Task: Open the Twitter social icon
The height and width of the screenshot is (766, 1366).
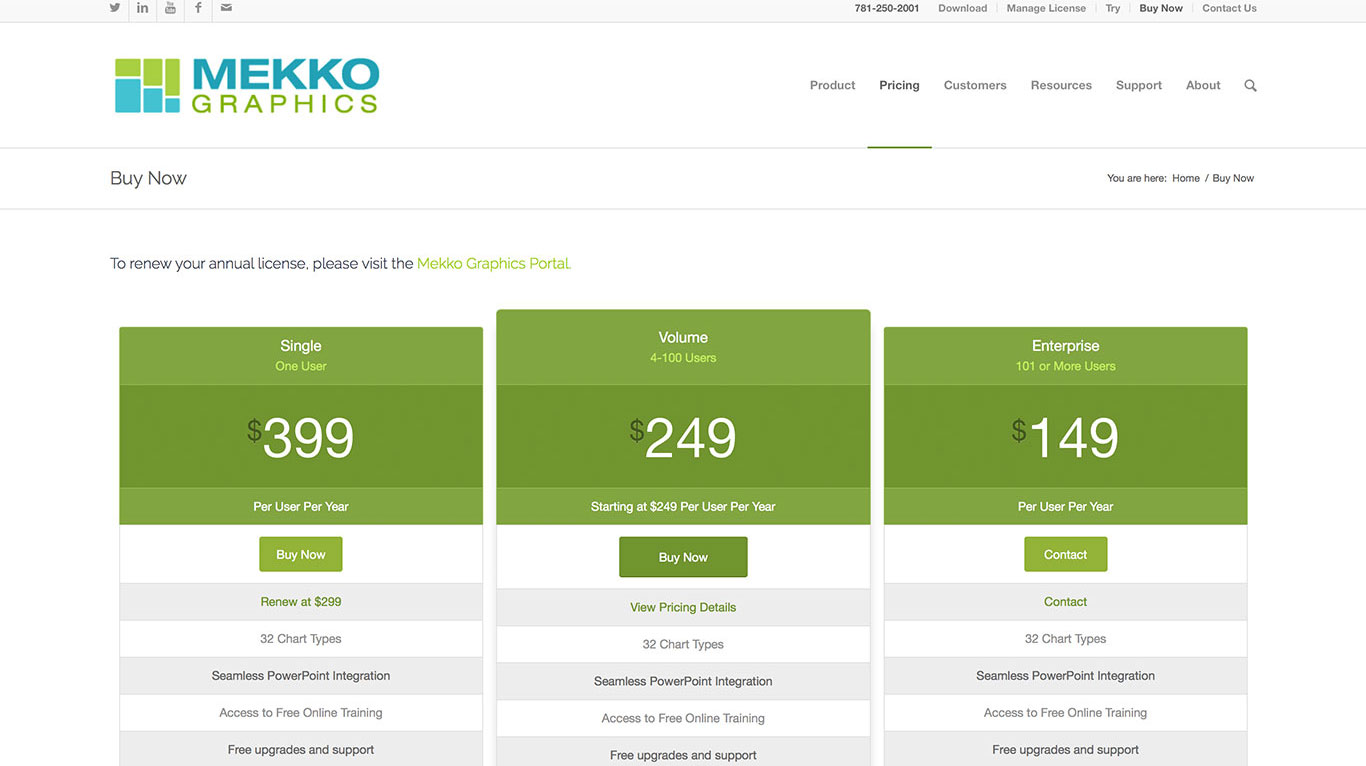Action: pyautogui.click(x=115, y=8)
